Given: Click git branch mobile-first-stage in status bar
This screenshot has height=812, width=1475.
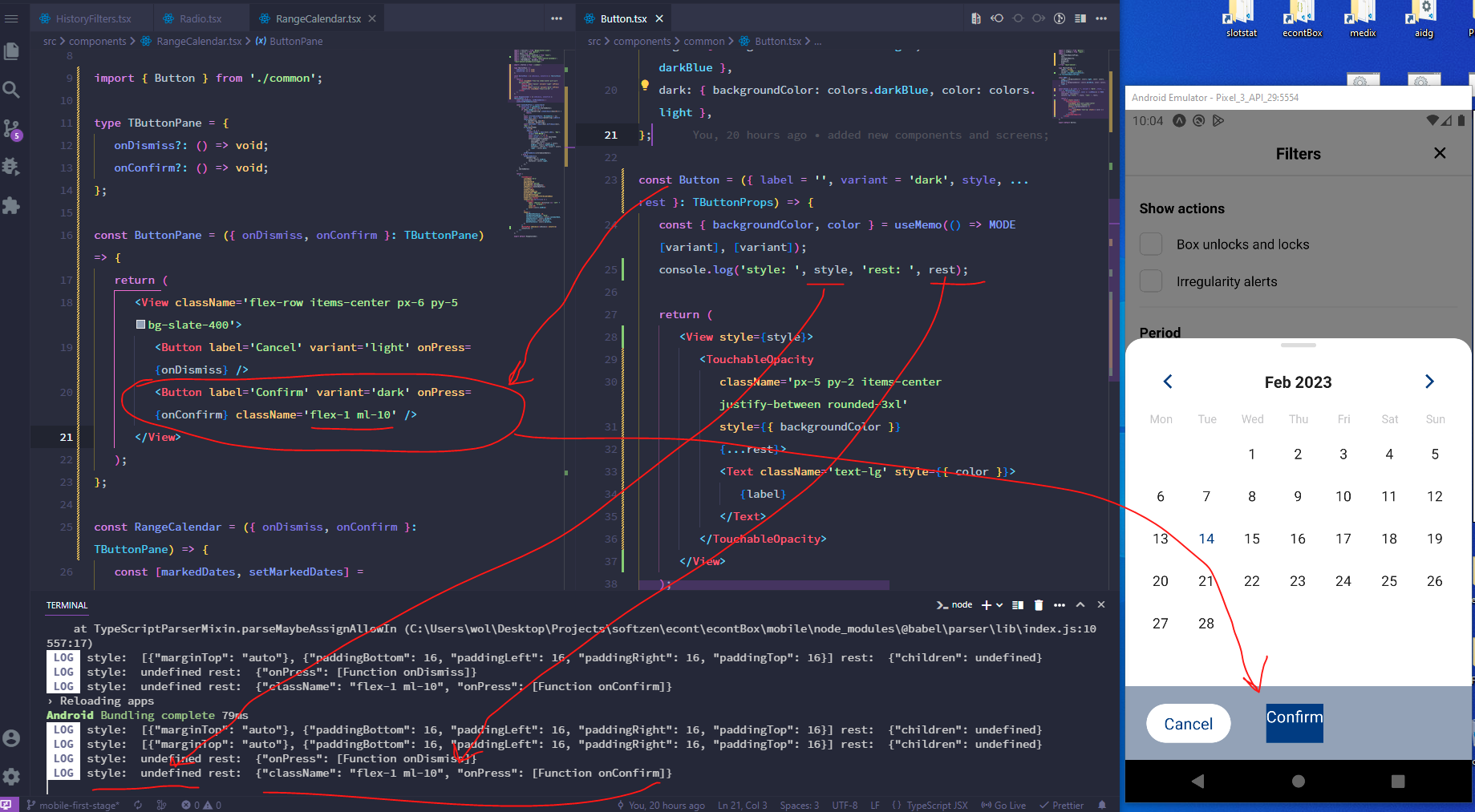Looking at the screenshot, I should click(72, 805).
